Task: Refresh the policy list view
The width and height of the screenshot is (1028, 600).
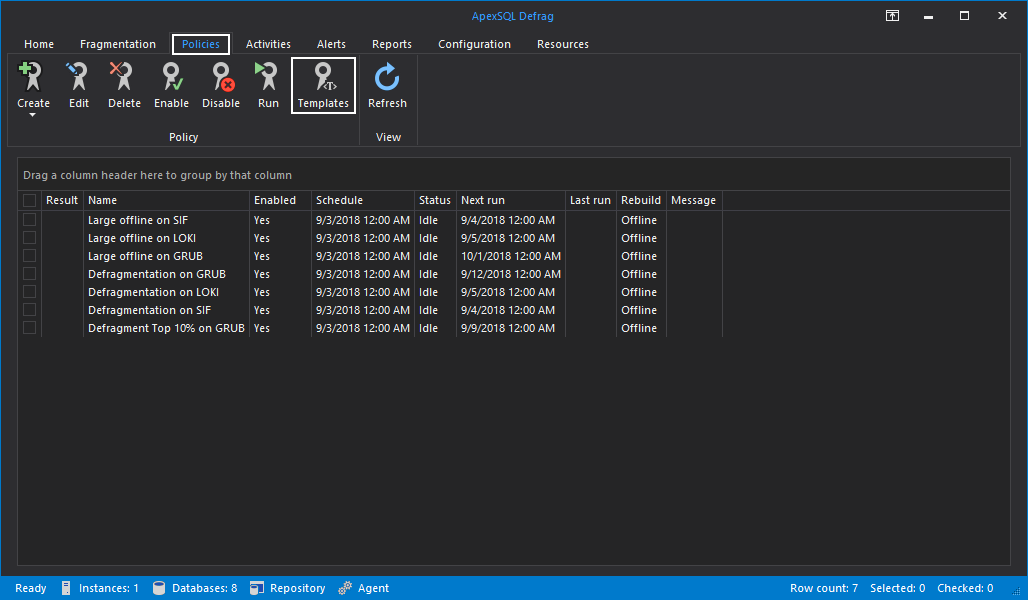Action: click(x=387, y=84)
